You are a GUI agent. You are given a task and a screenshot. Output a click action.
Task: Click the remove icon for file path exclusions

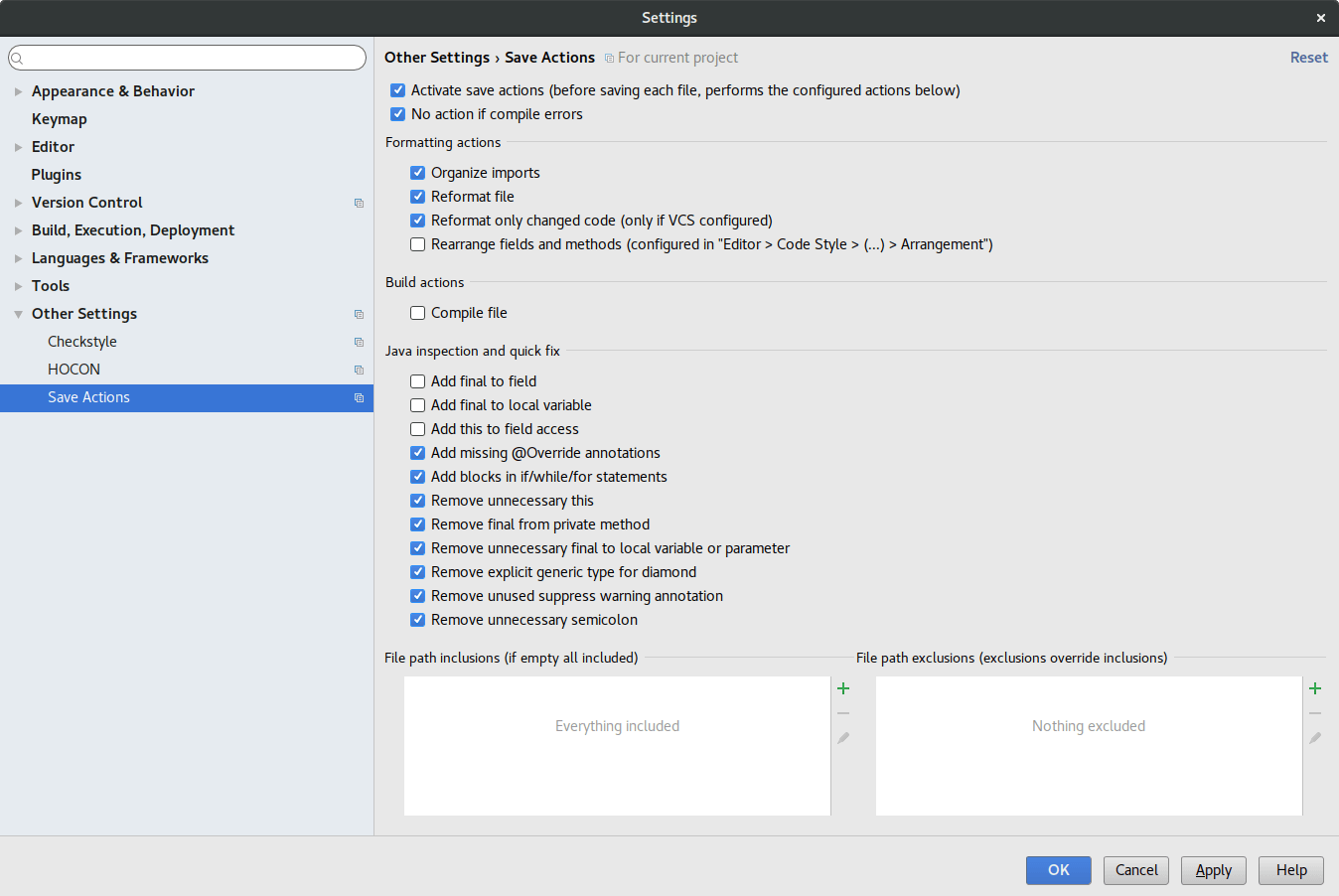click(1315, 713)
